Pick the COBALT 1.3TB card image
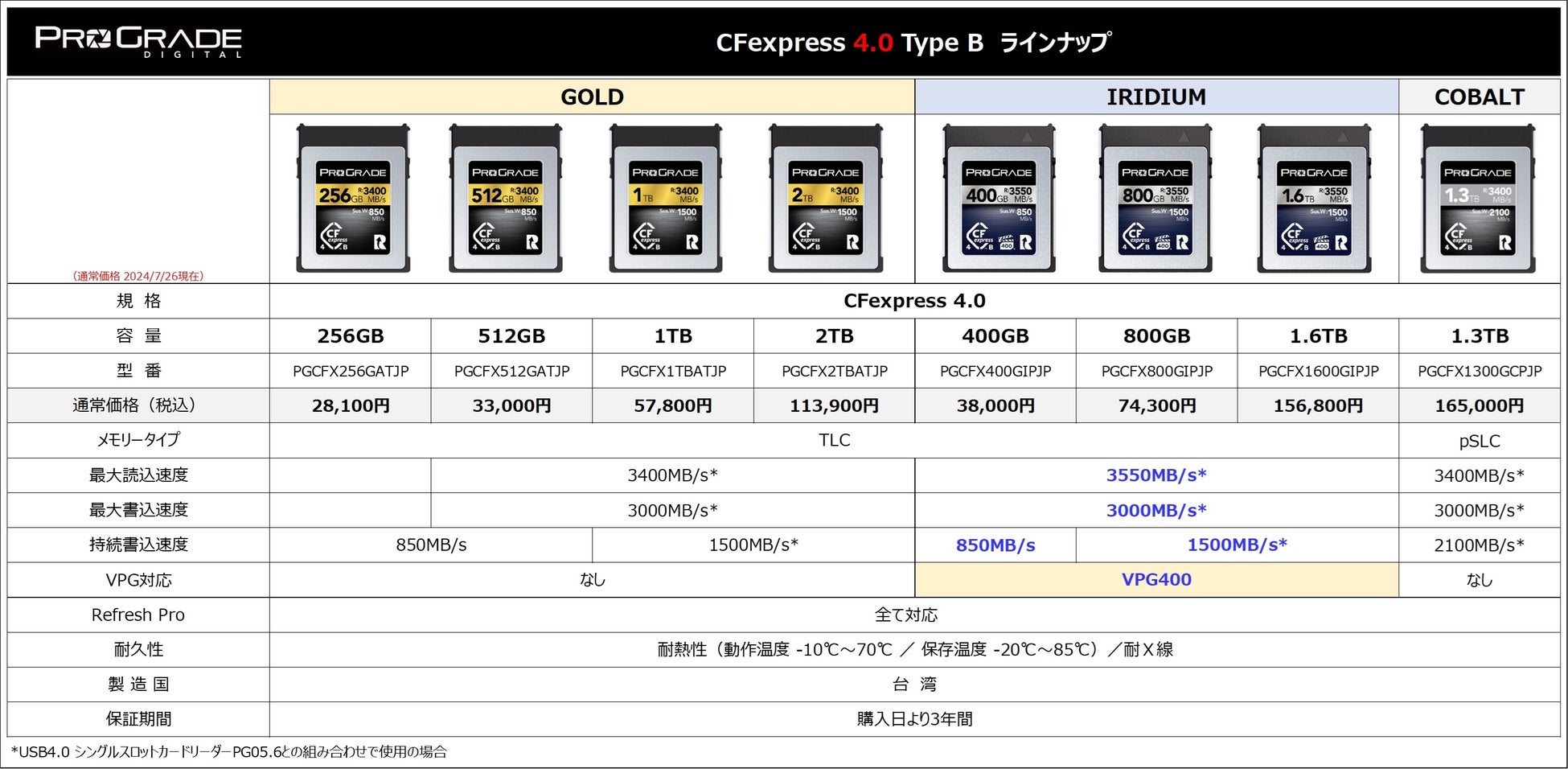 (x=1478, y=198)
